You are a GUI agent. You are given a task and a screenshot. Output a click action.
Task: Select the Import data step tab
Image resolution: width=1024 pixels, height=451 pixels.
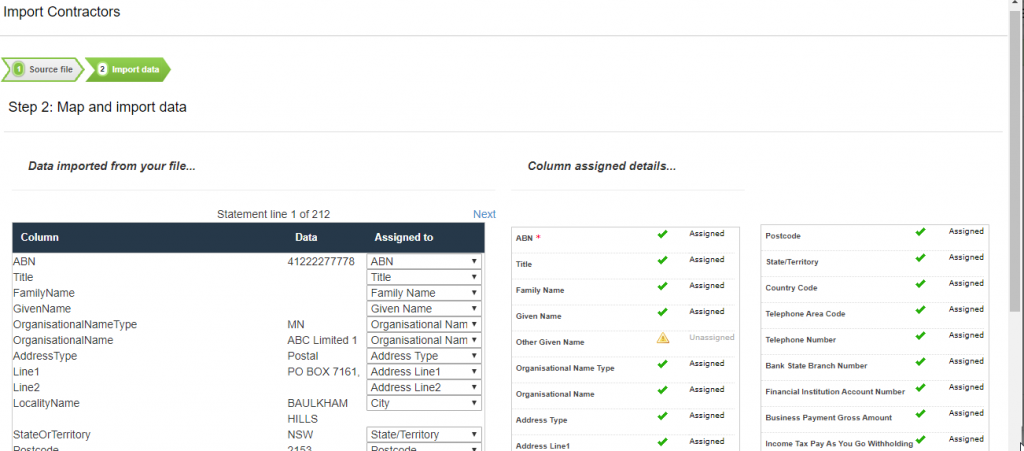coord(129,69)
